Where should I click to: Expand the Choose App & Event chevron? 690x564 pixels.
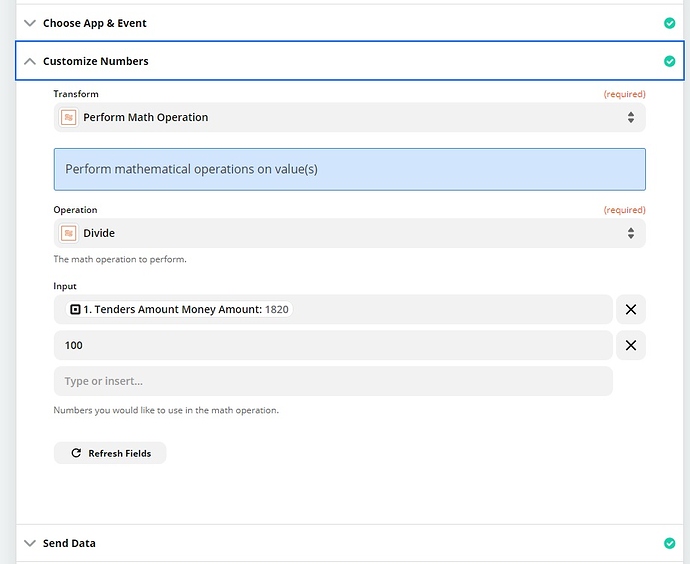coord(30,23)
